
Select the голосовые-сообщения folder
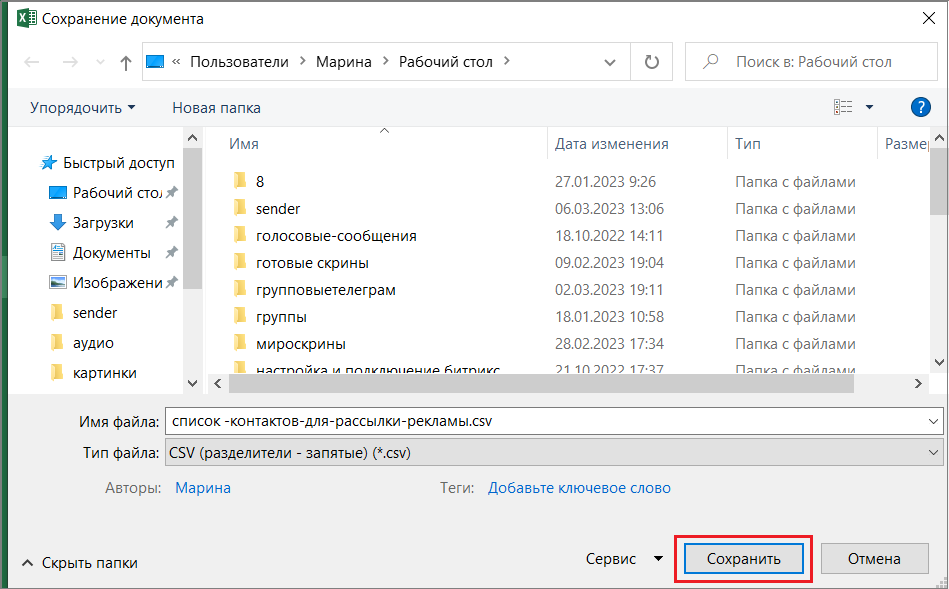tap(336, 235)
